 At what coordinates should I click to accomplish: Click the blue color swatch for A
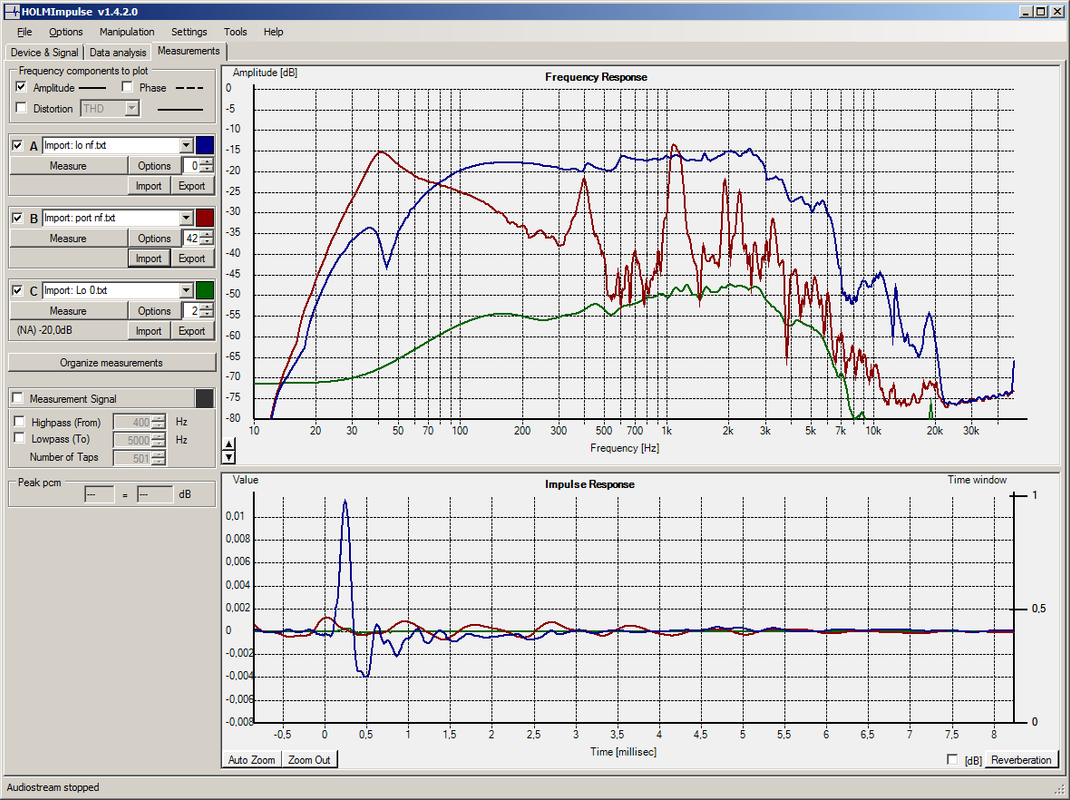[205, 145]
